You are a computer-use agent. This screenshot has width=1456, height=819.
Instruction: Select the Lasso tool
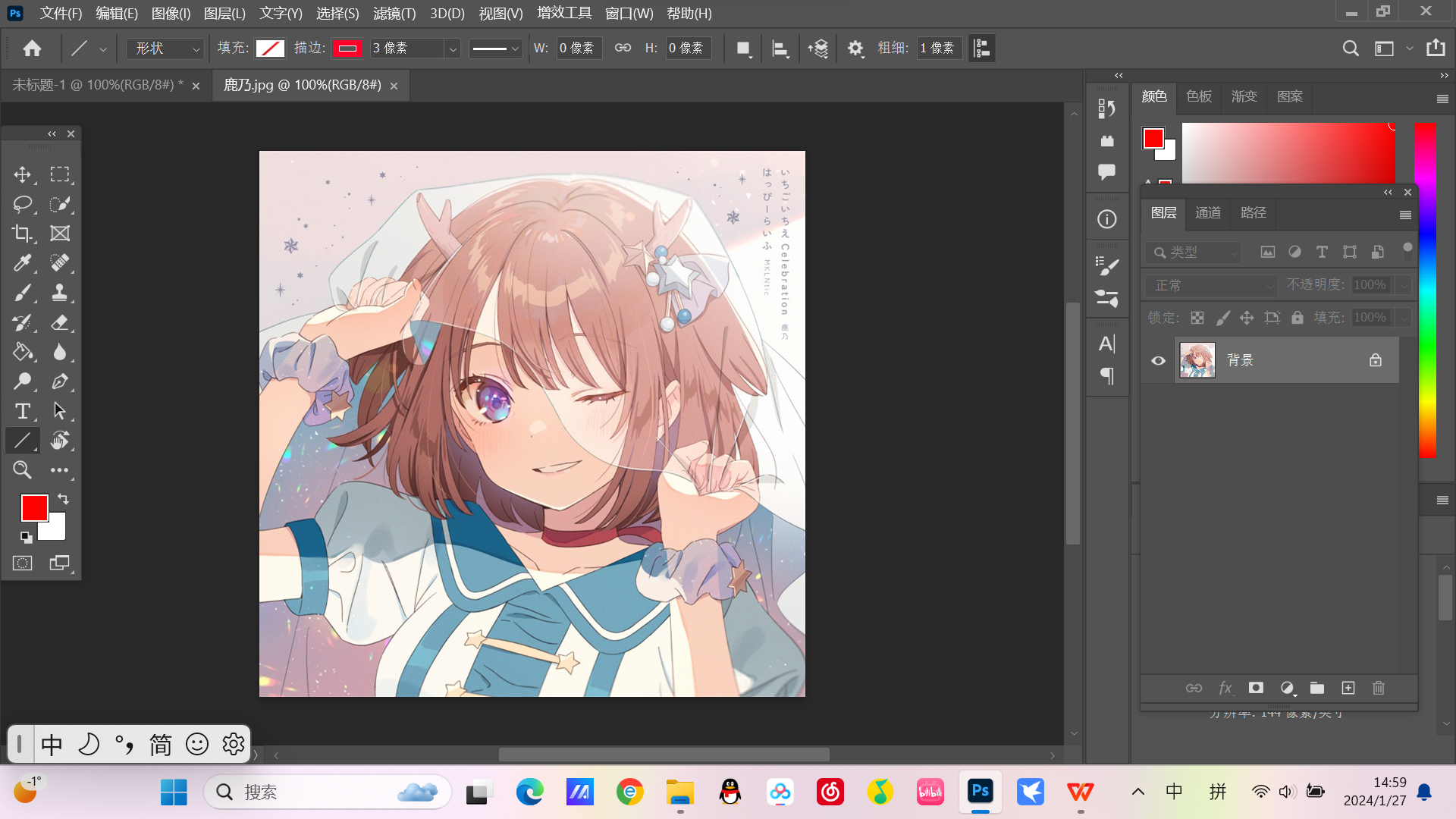coord(22,204)
